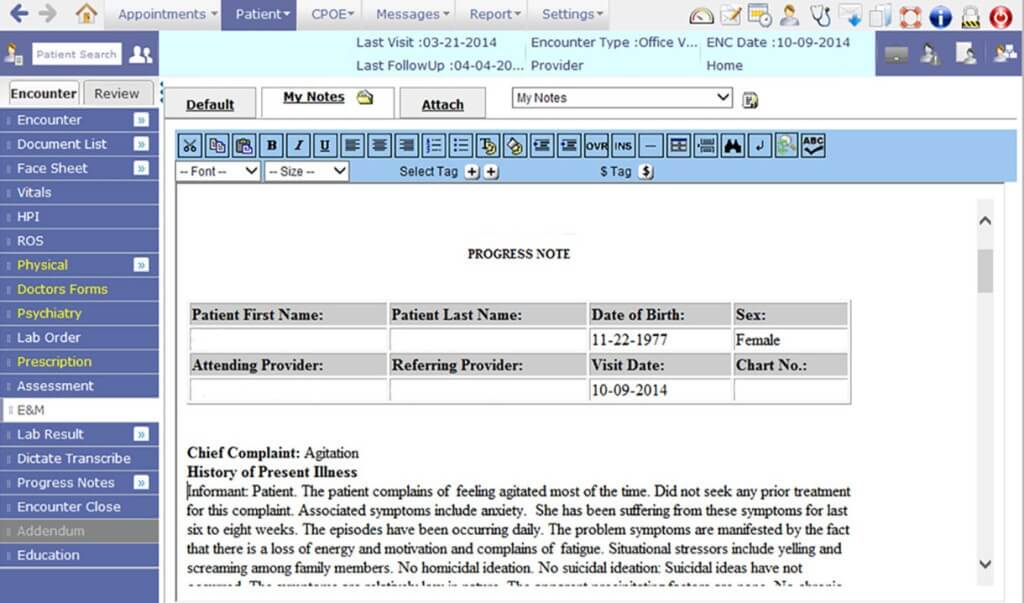Click the cut scissors icon
Viewport: 1024px width, 603px height.
pyautogui.click(x=190, y=145)
